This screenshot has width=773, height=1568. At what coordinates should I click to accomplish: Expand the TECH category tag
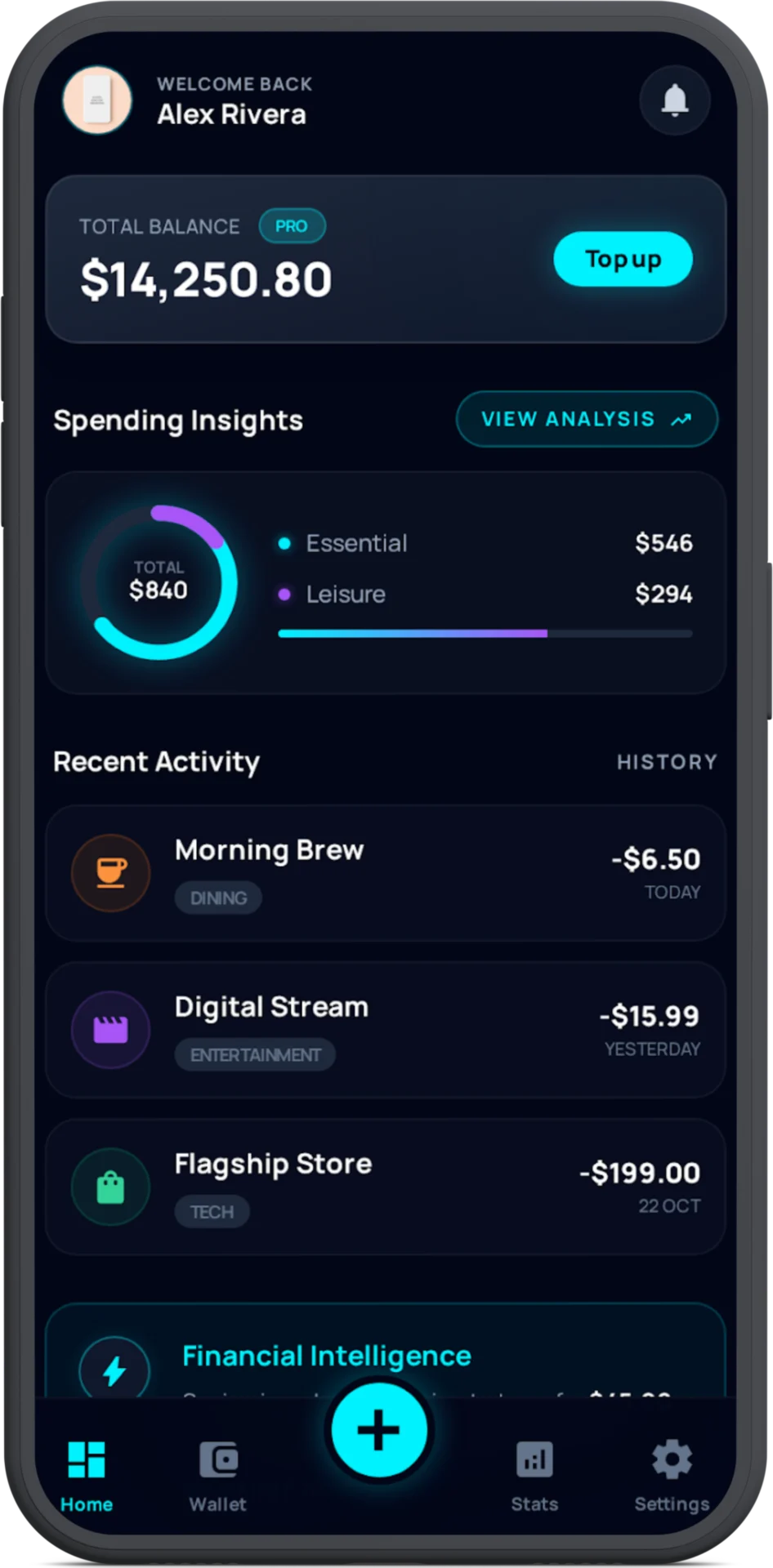pos(212,1212)
